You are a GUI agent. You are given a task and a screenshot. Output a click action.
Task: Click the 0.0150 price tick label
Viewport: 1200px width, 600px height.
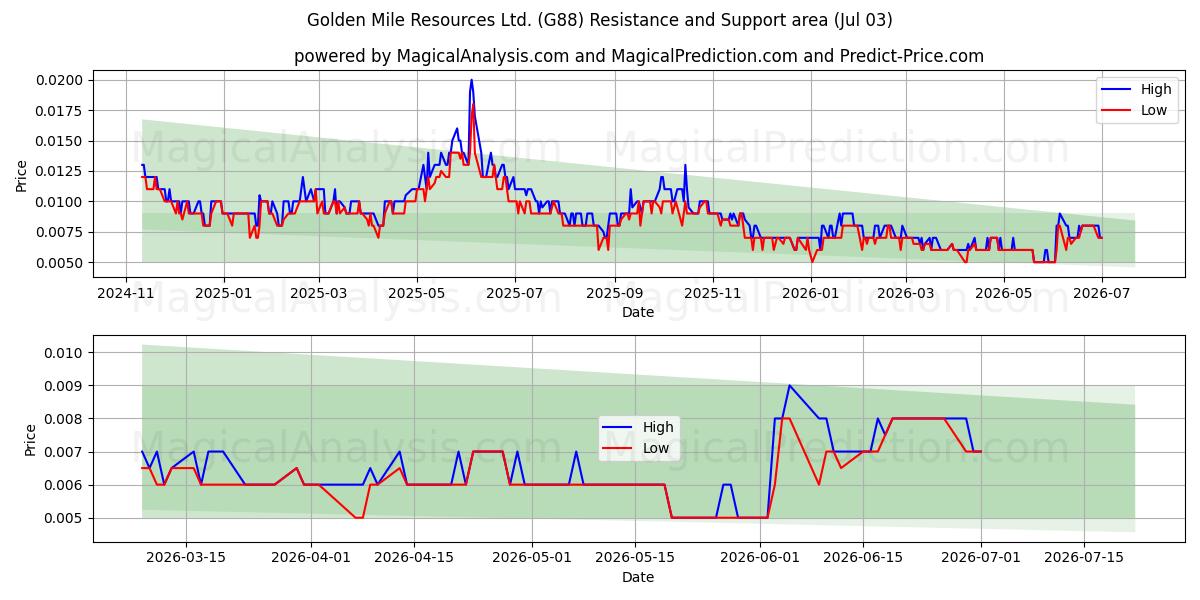[x=61, y=141]
